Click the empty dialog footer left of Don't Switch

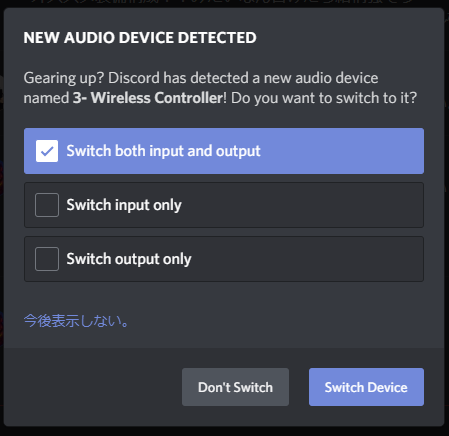tap(93, 387)
